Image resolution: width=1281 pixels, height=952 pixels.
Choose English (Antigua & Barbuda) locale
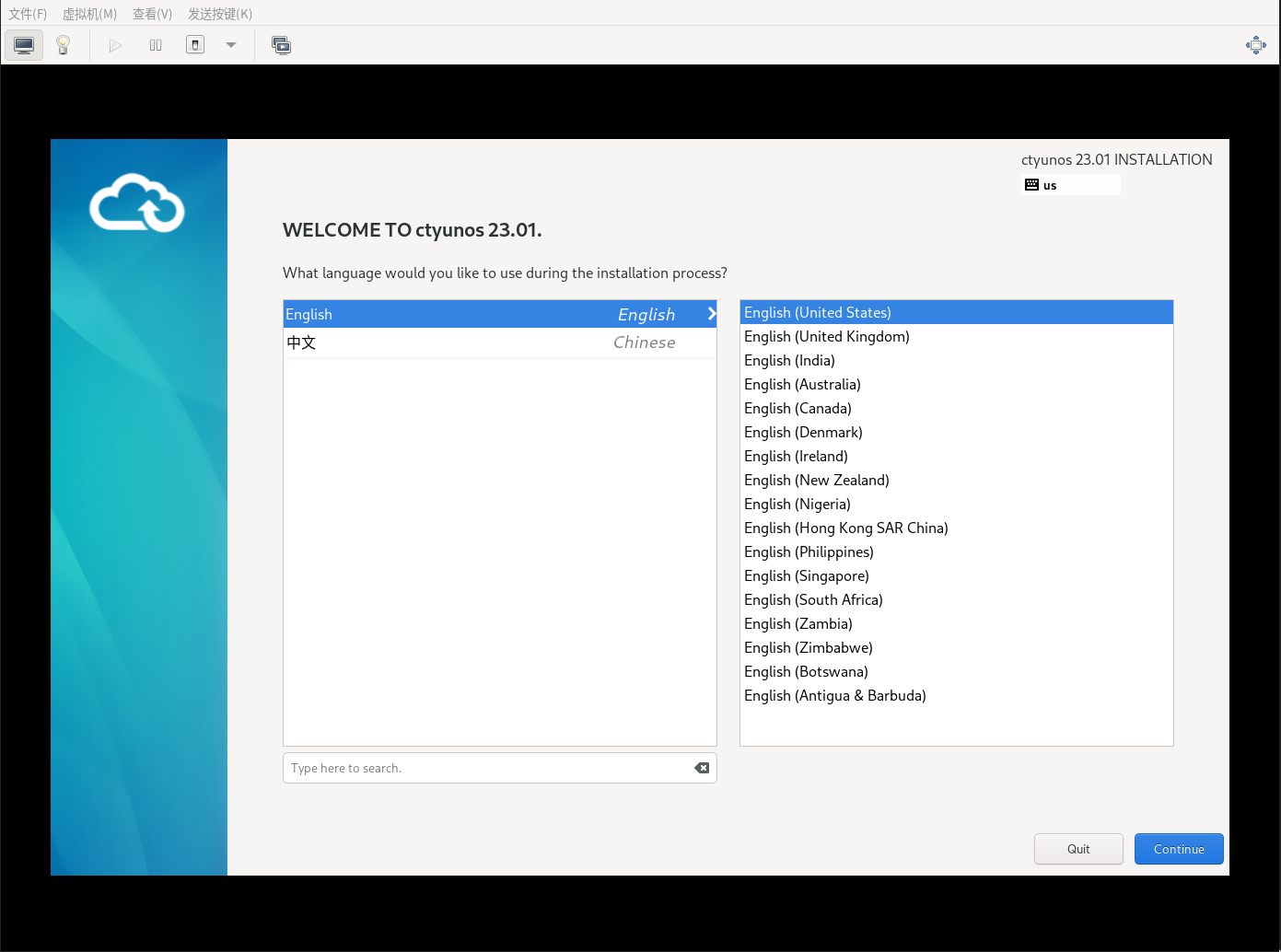click(957, 696)
